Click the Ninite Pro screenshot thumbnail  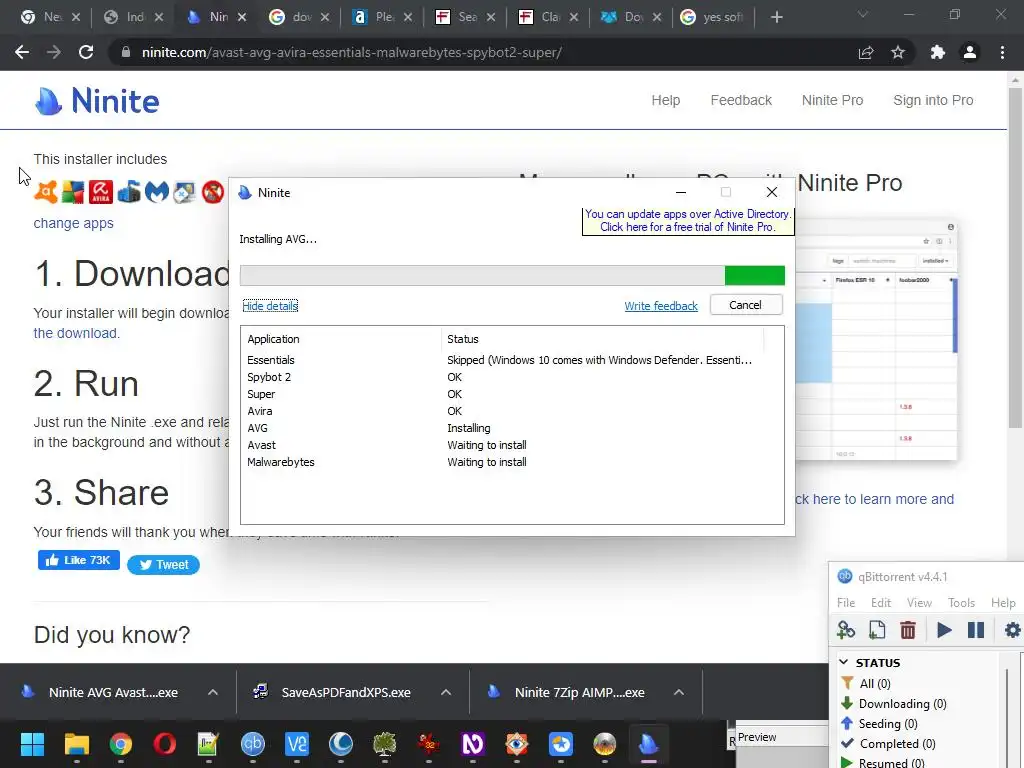pyautogui.click(x=876, y=340)
